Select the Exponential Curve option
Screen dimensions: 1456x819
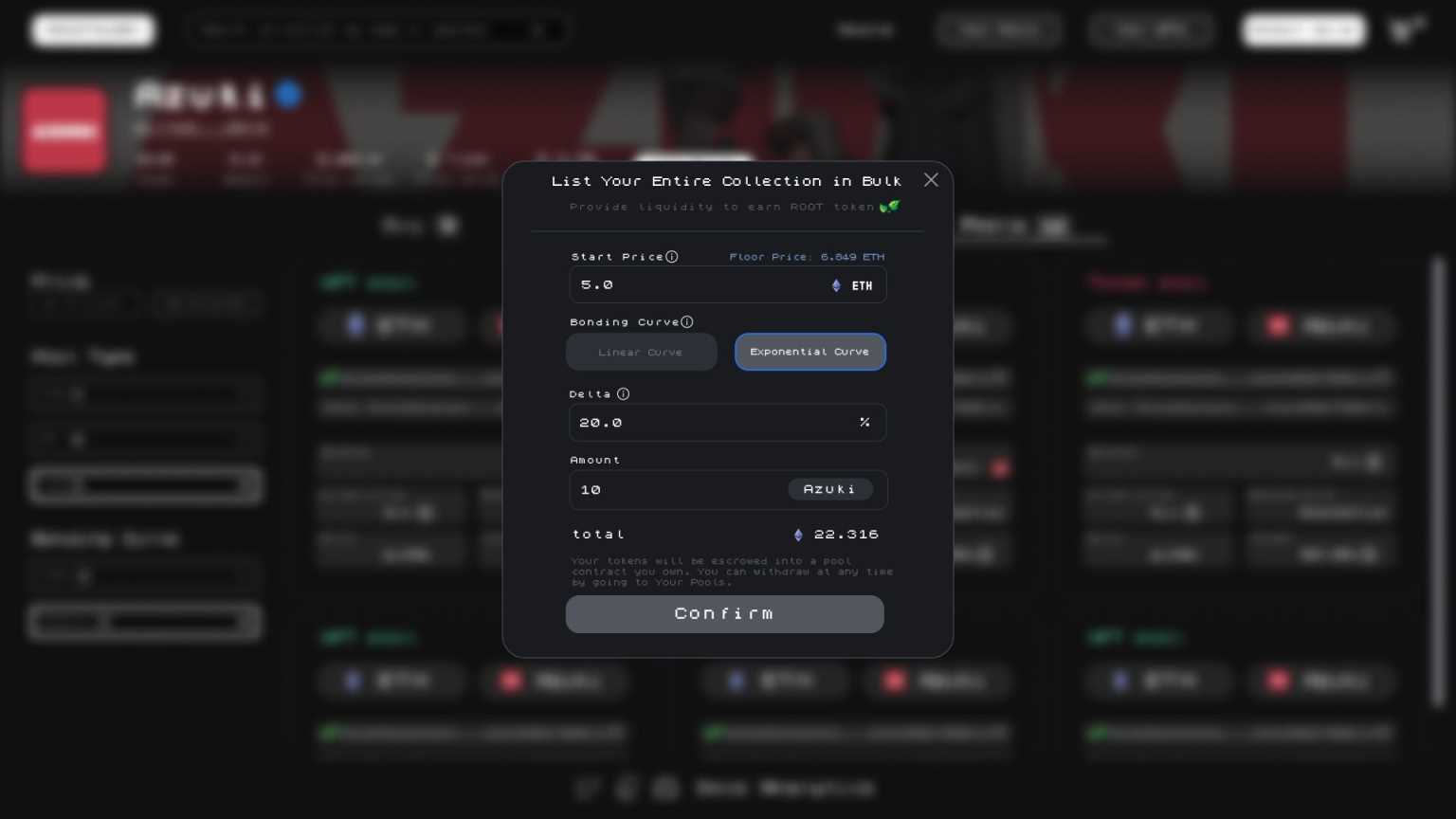point(810,352)
